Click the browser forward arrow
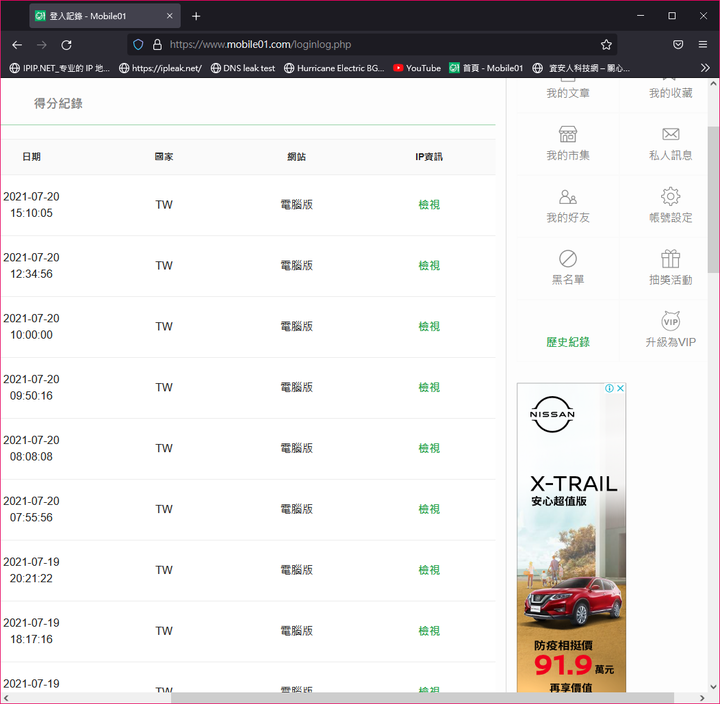The image size is (720, 704). coord(42,45)
